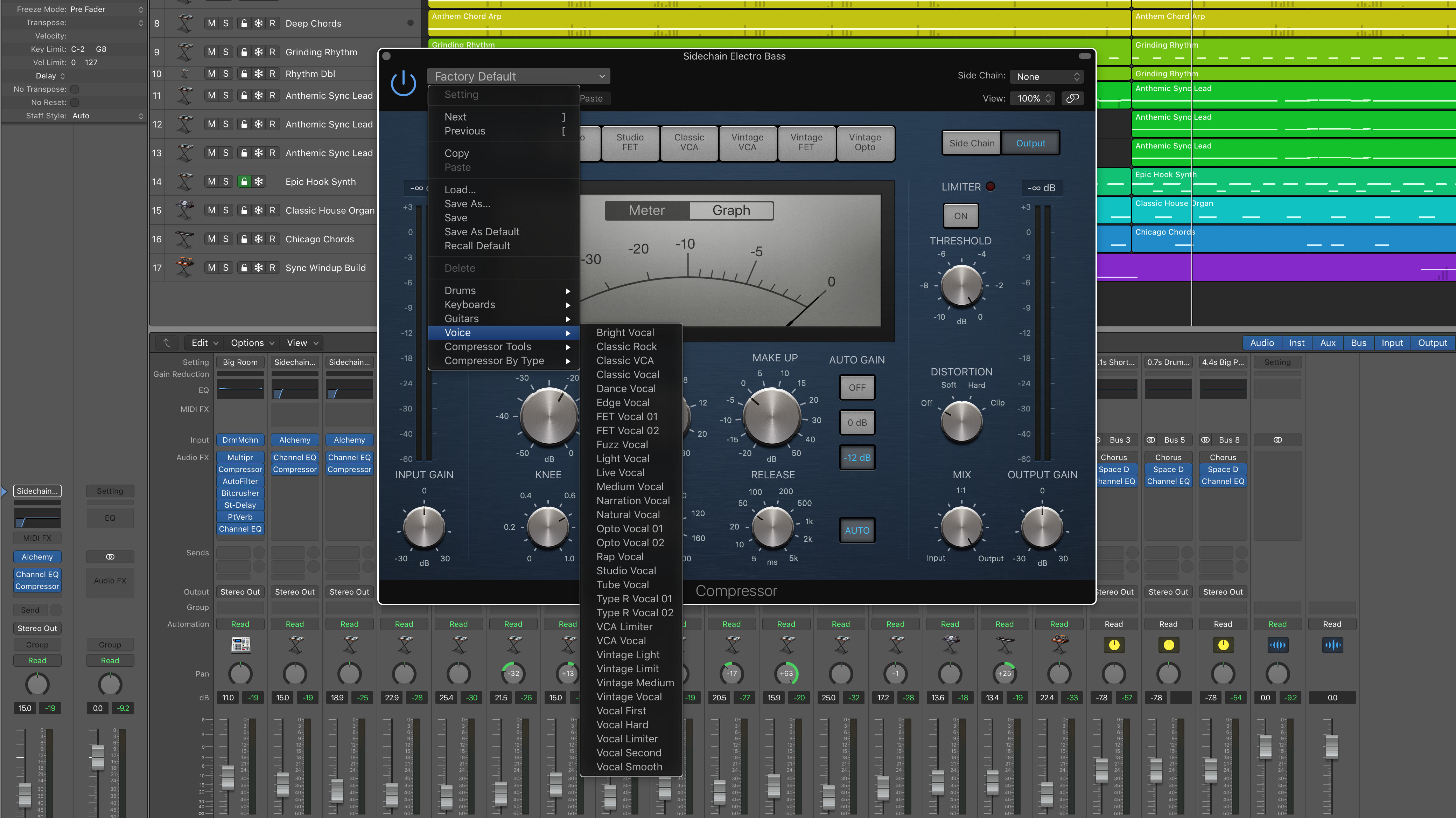Click the Threshold knob
Screen dimensions: 1456x818
[961, 286]
